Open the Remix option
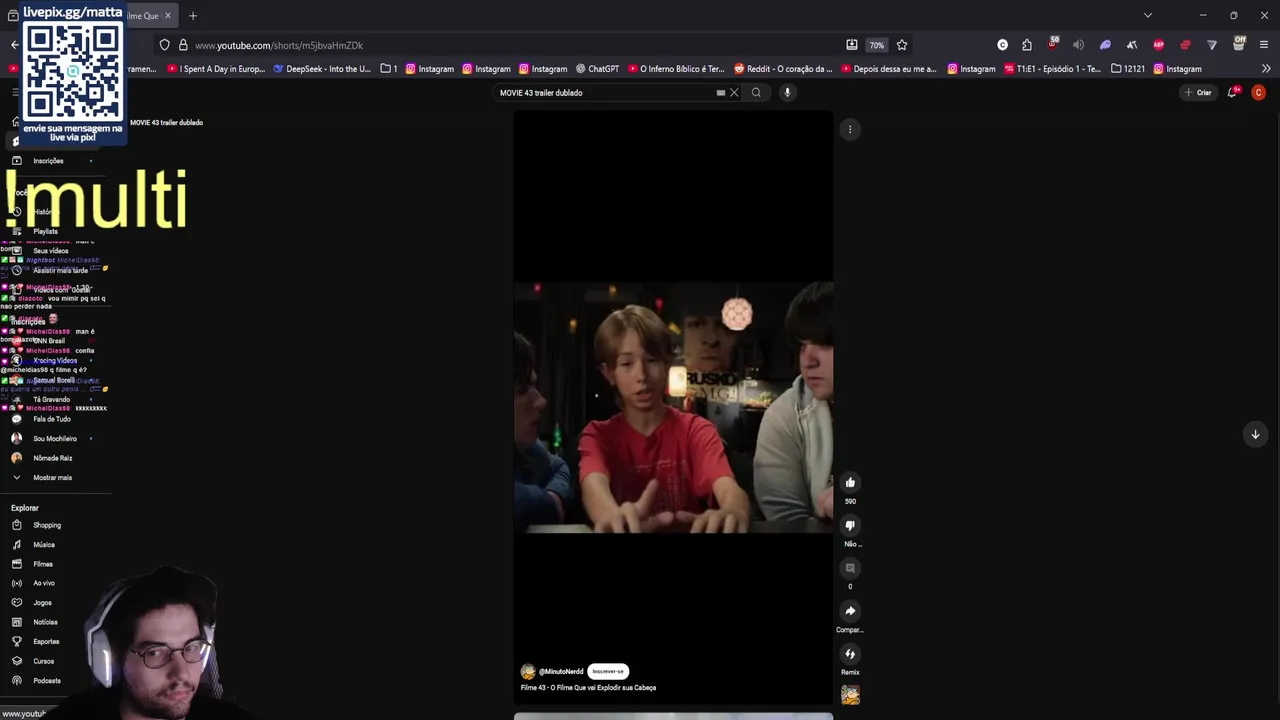 [x=850, y=654]
